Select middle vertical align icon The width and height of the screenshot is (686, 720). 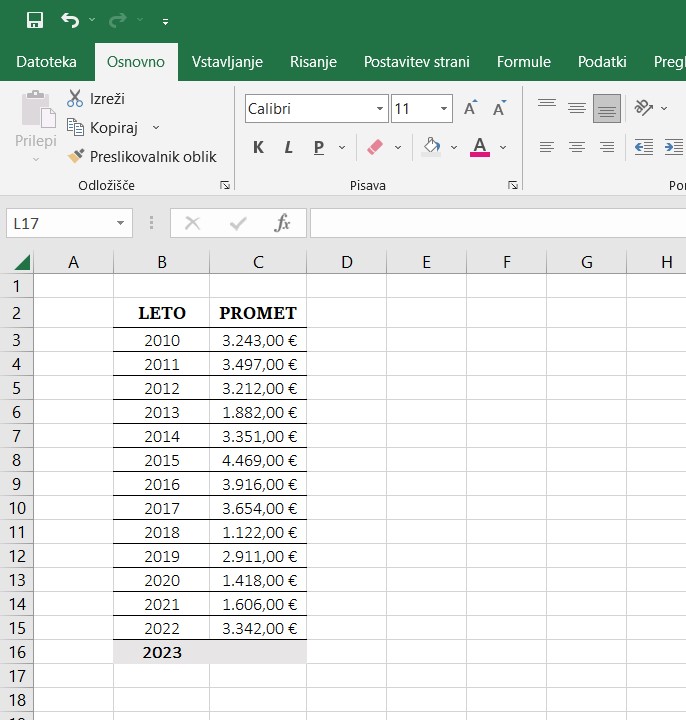click(577, 108)
